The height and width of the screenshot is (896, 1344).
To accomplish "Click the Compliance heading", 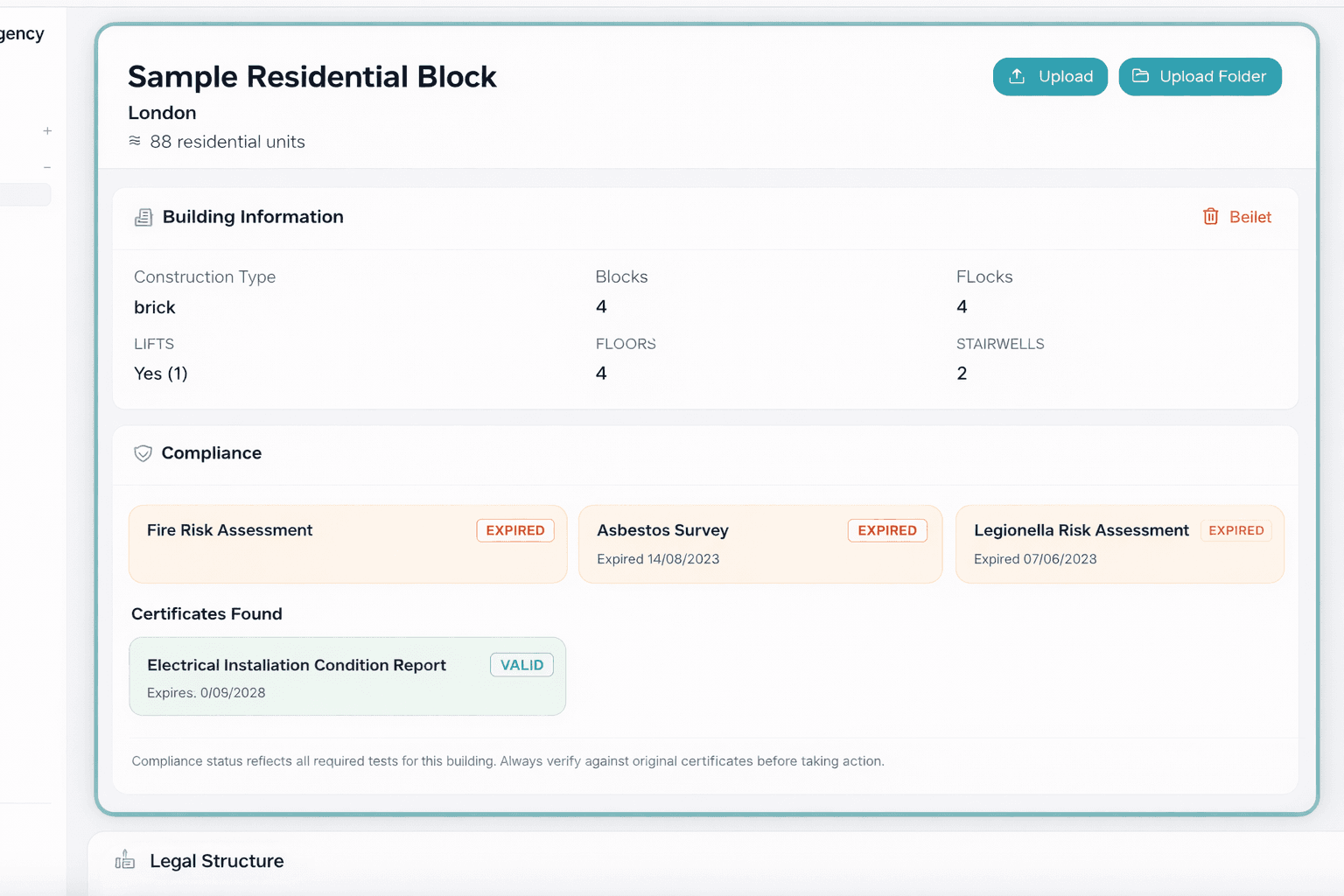I will (x=212, y=453).
